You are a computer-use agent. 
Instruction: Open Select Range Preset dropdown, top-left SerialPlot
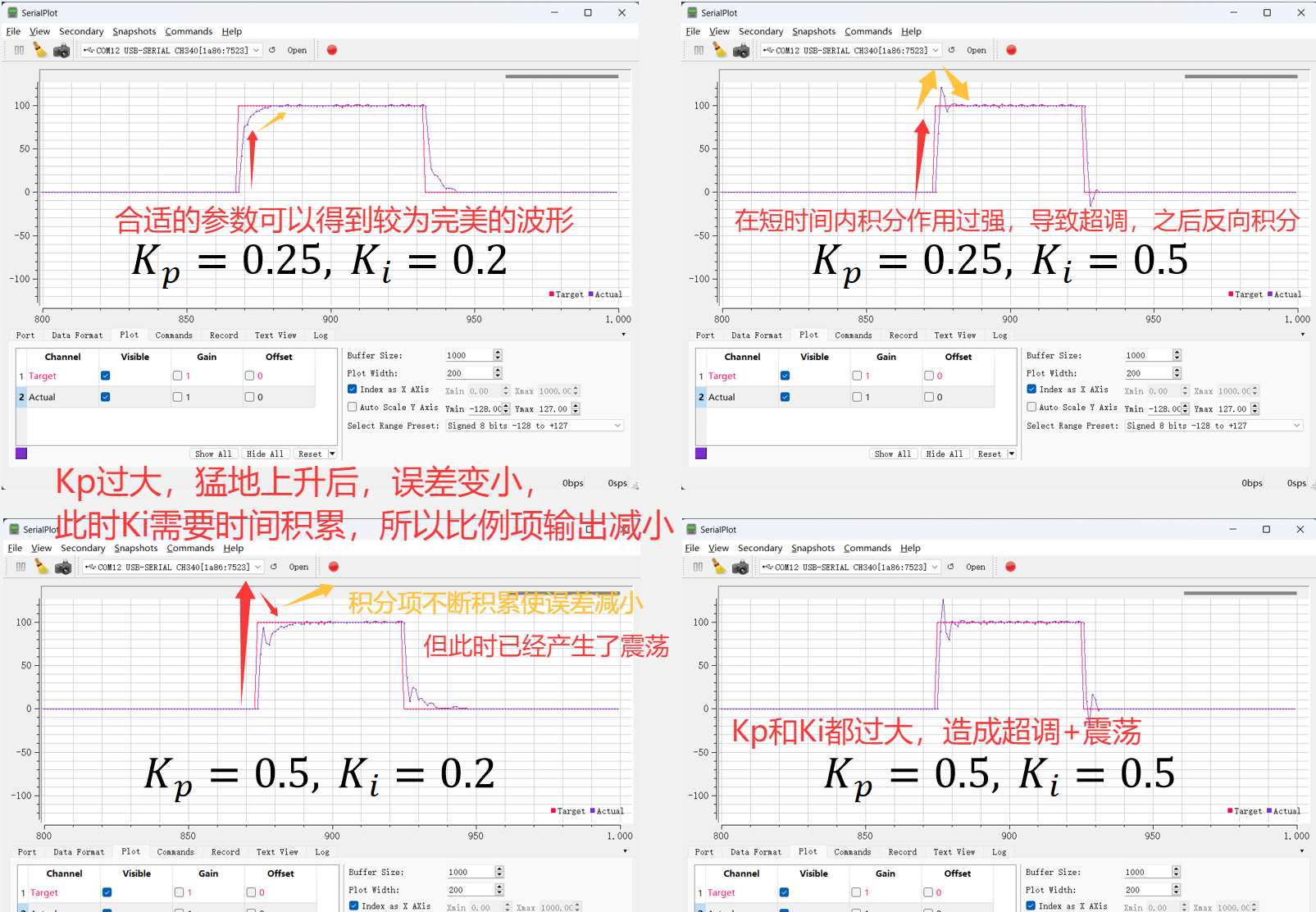coord(535,426)
